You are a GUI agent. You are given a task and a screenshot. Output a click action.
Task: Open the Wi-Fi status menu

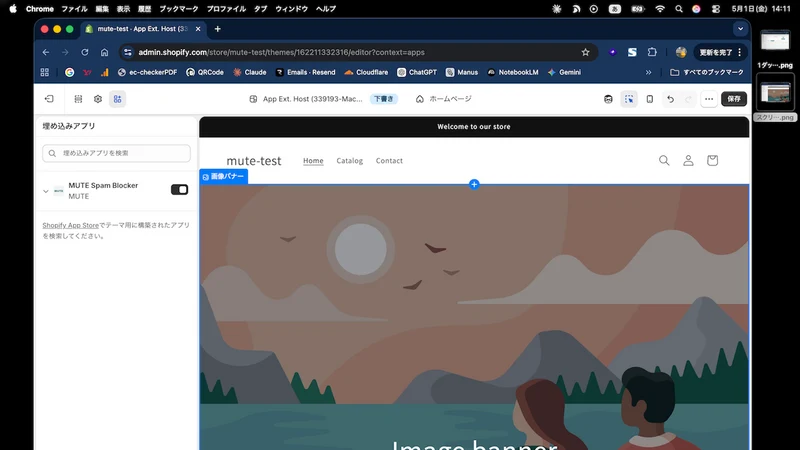coord(660,9)
